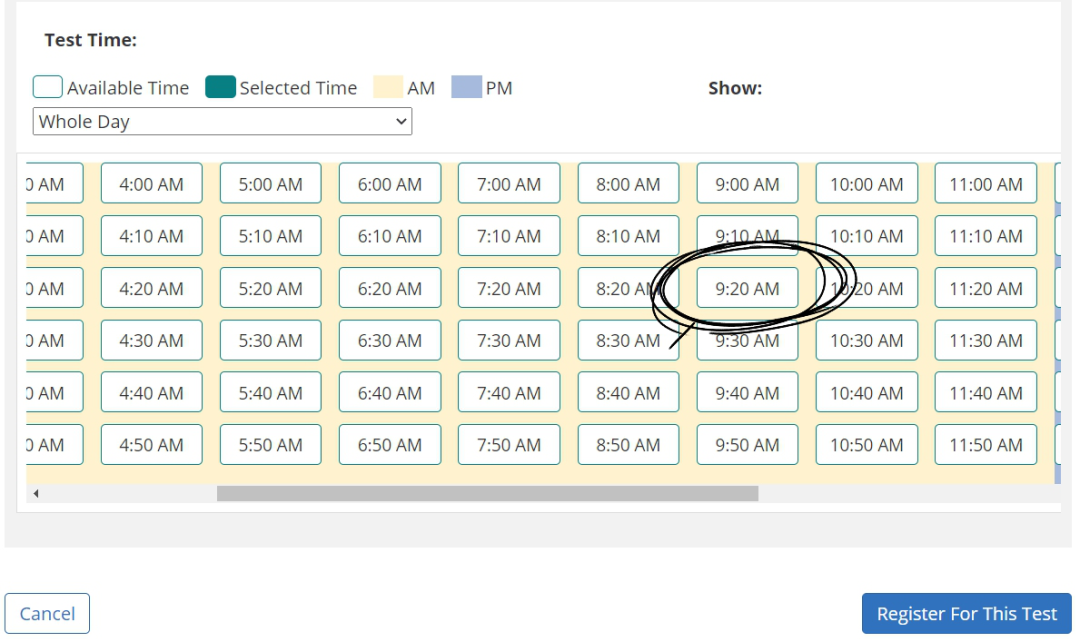Screen dimensions: 1080x642
Task: Click the PM legend color swatch
Action: point(466,88)
